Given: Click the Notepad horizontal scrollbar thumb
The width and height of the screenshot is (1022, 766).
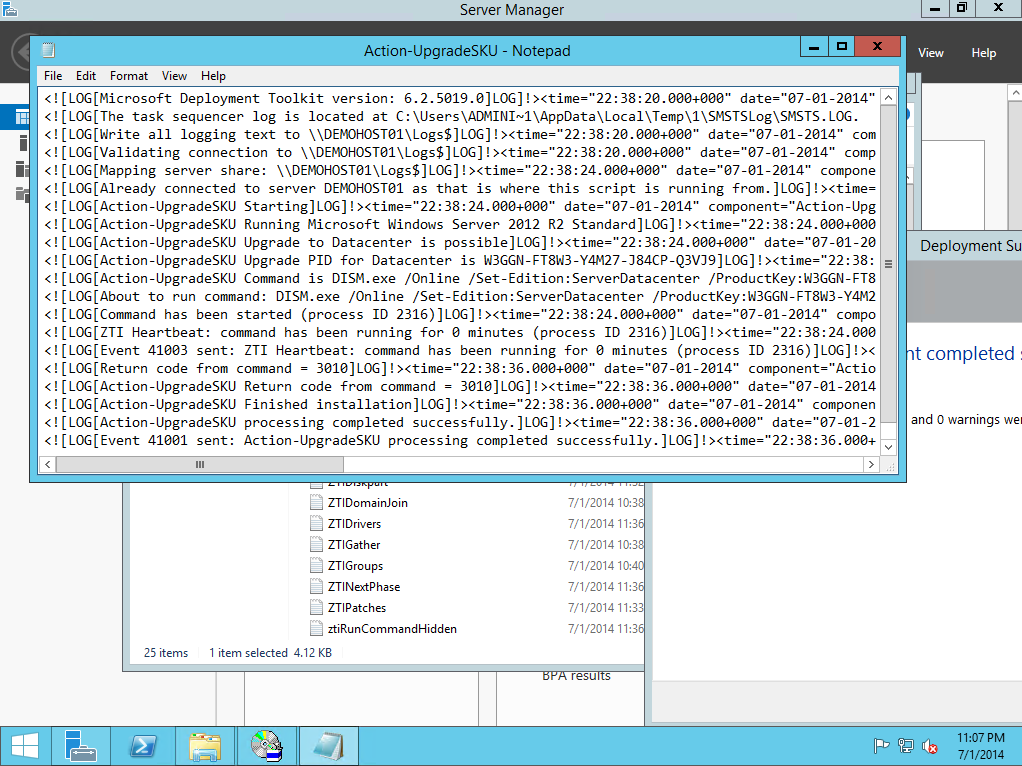Looking at the screenshot, I should click(x=200, y=465).
